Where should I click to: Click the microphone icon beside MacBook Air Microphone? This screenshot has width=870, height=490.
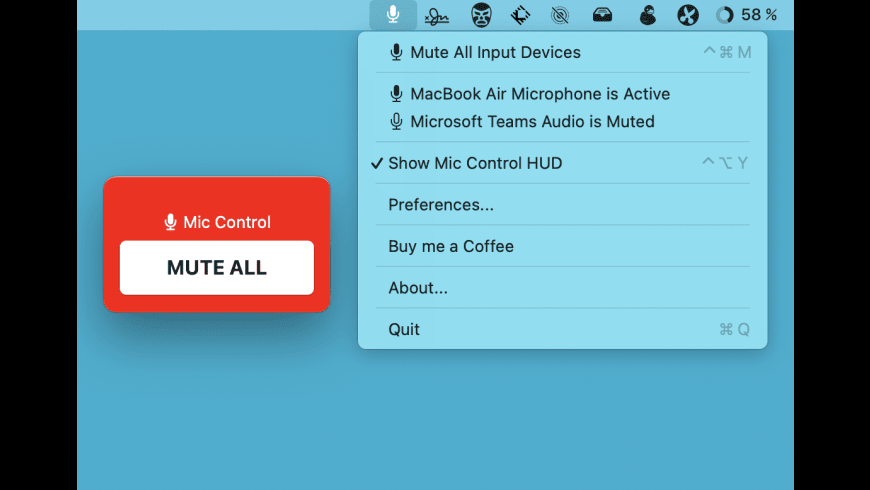tap(396, 93)
